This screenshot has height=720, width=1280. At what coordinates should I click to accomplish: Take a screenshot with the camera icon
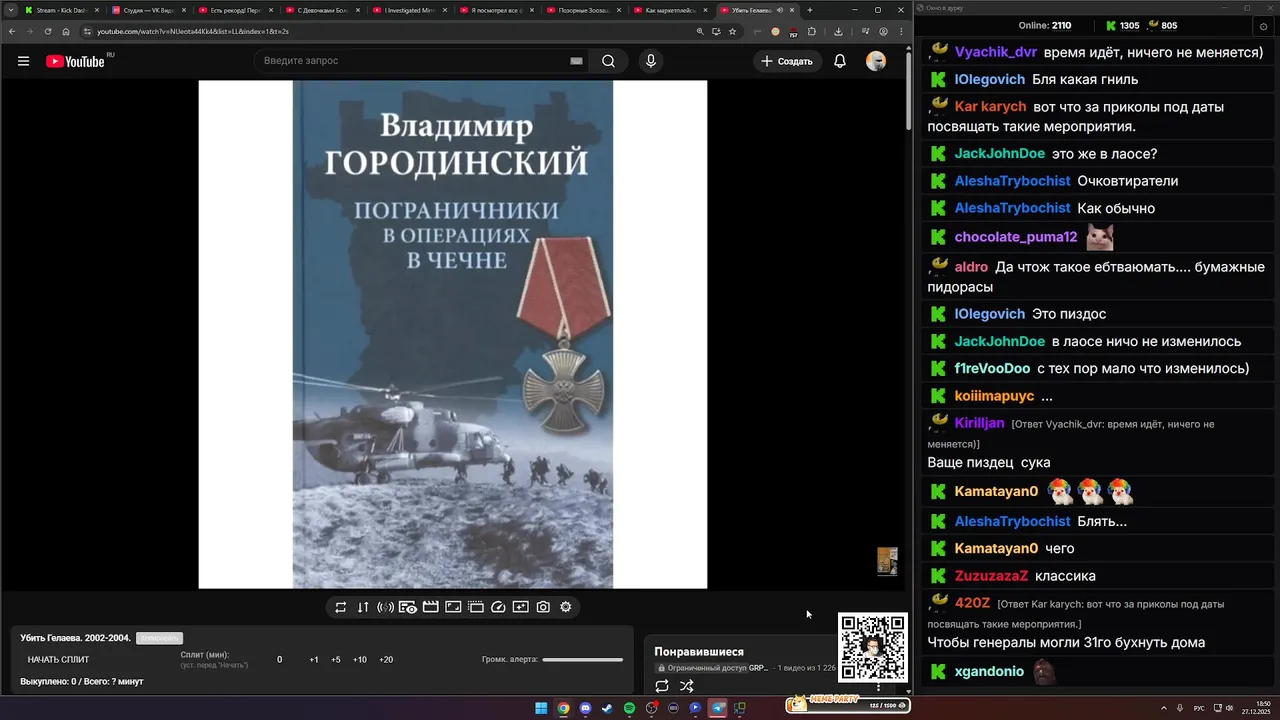(x=543, y=607)
